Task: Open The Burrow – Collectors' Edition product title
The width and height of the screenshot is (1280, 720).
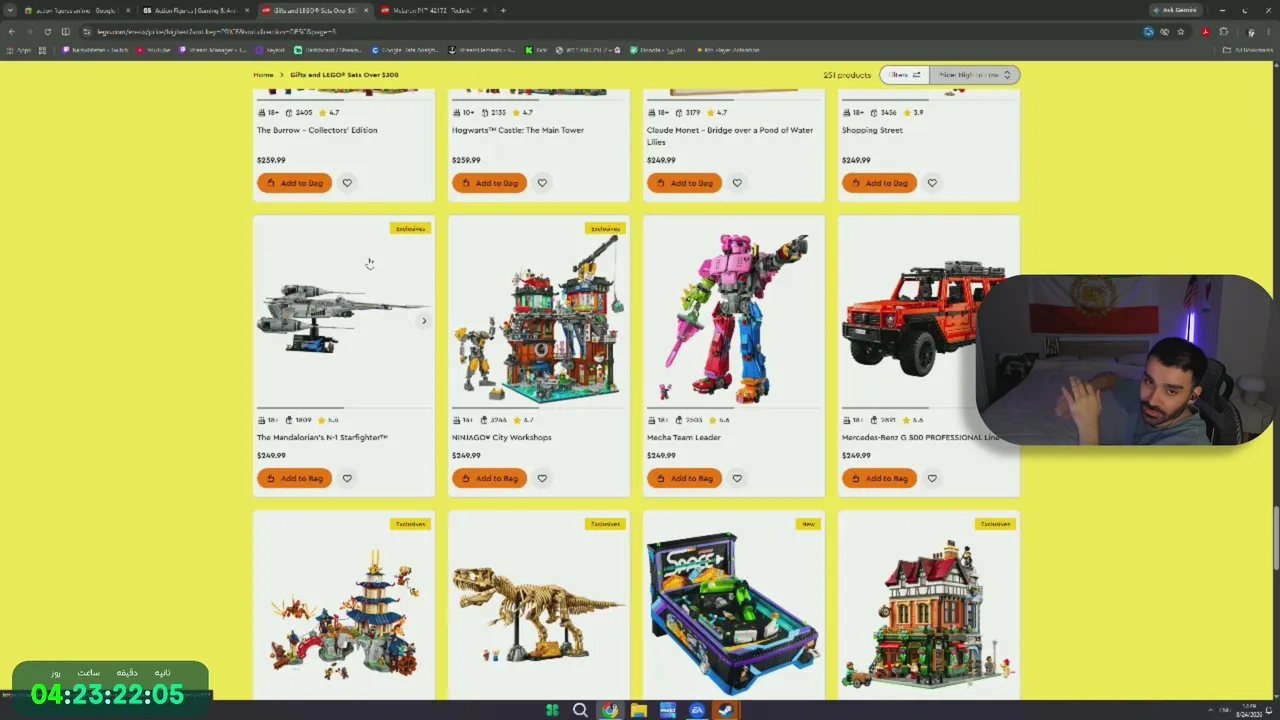Action: pyautogui.click(x=317, y=130)
